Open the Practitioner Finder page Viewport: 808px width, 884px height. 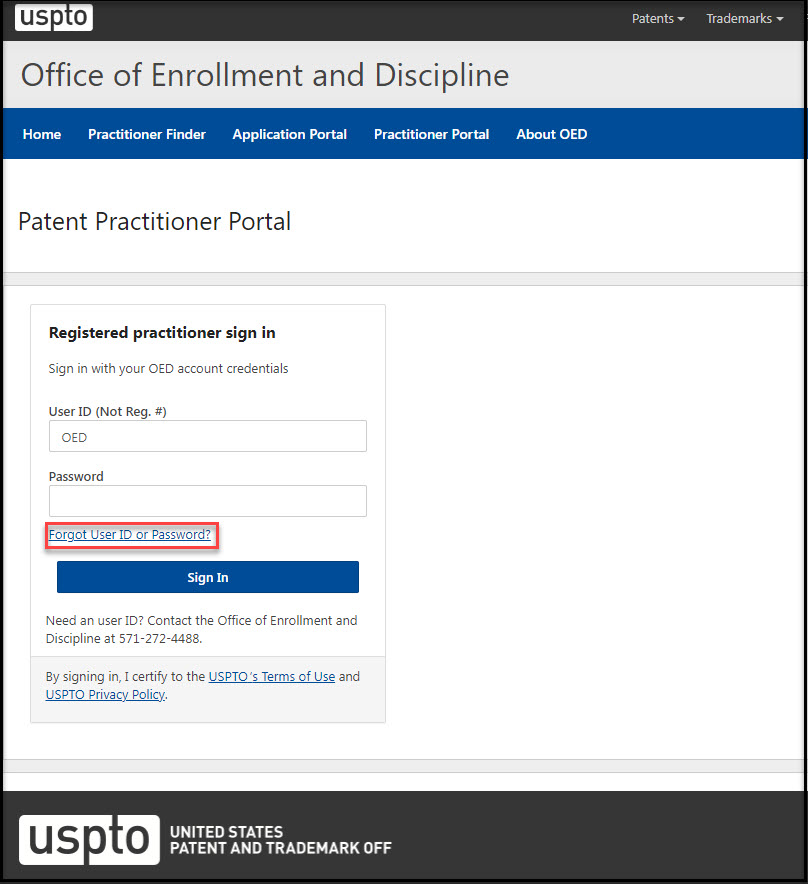pyautogui.click(x=147, y=134)
